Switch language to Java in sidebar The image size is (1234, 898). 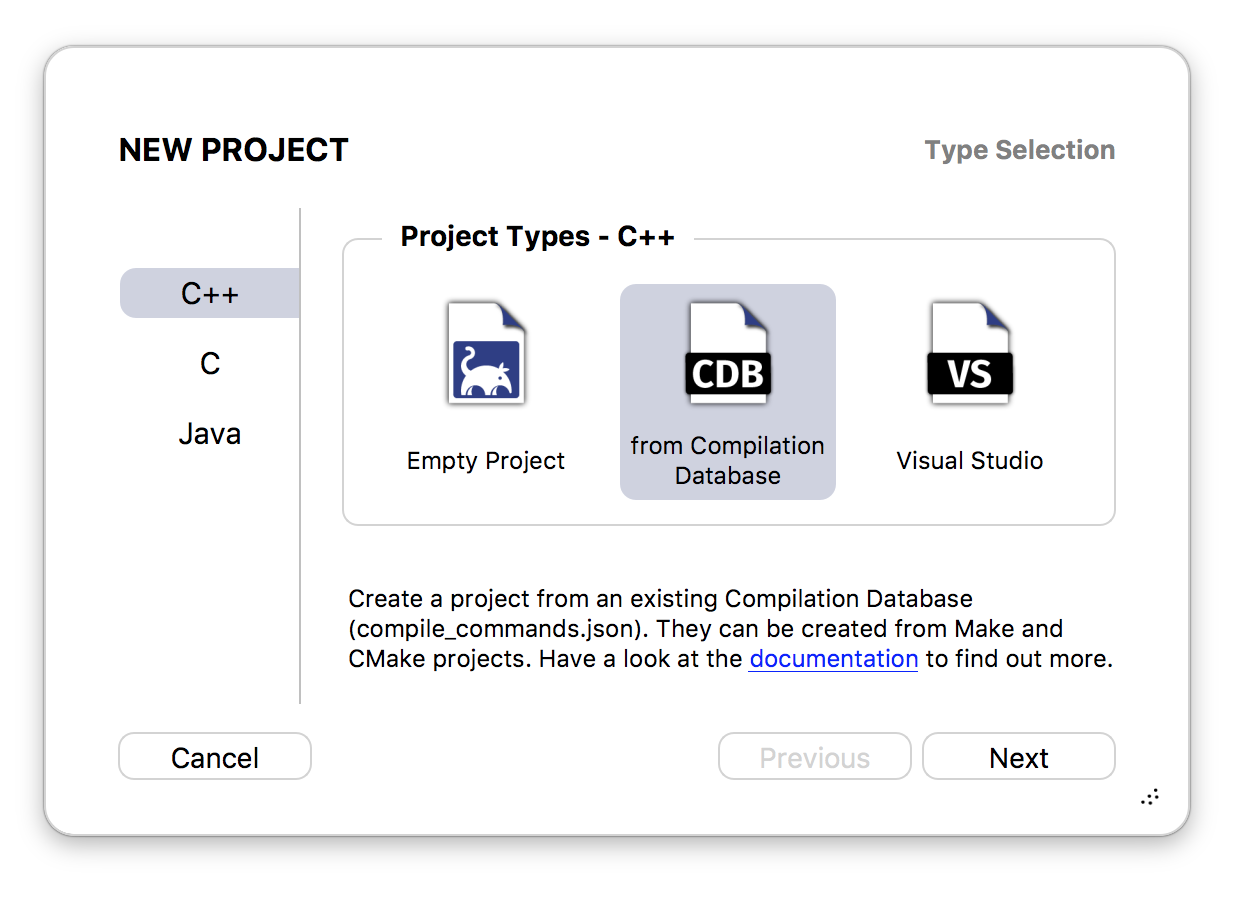pos(210,433)
